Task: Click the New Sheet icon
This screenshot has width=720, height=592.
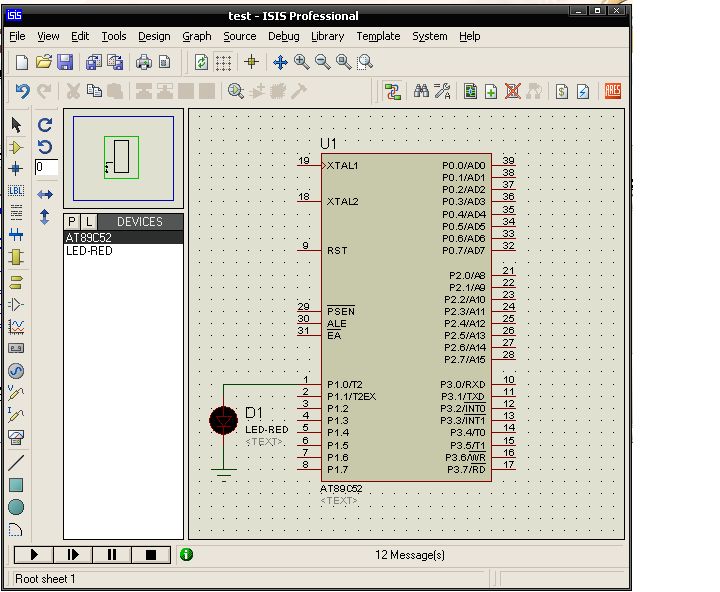Action: pyautogui.click(x=491, y=91)
